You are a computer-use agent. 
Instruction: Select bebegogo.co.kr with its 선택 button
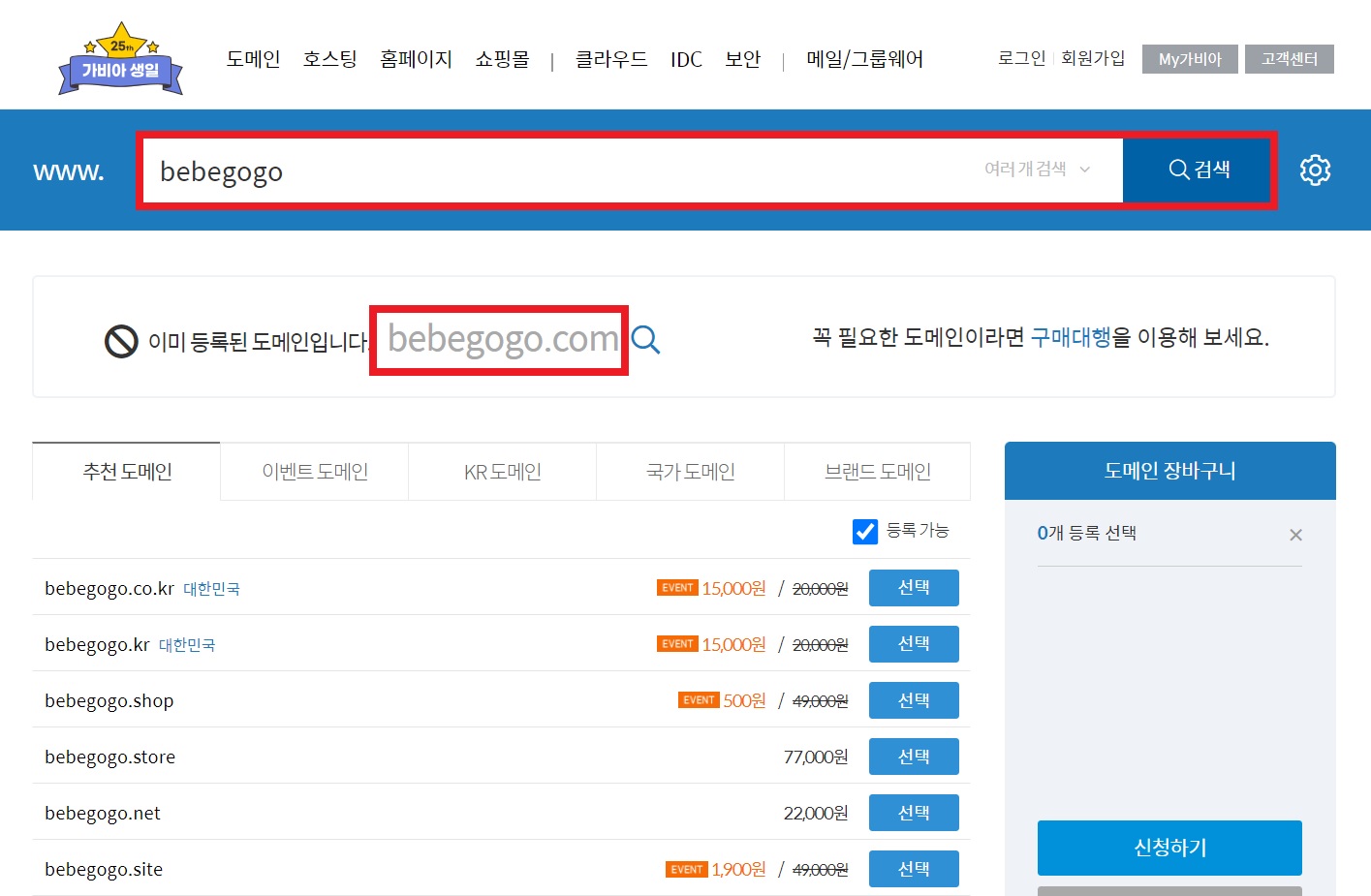(x=913, y=587)
